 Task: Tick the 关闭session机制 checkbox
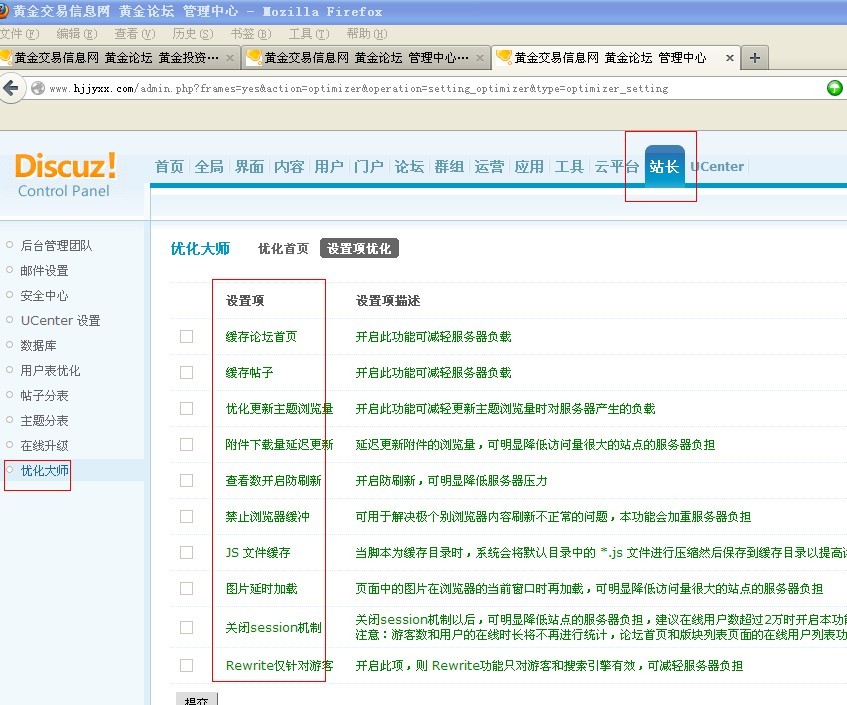186,627
